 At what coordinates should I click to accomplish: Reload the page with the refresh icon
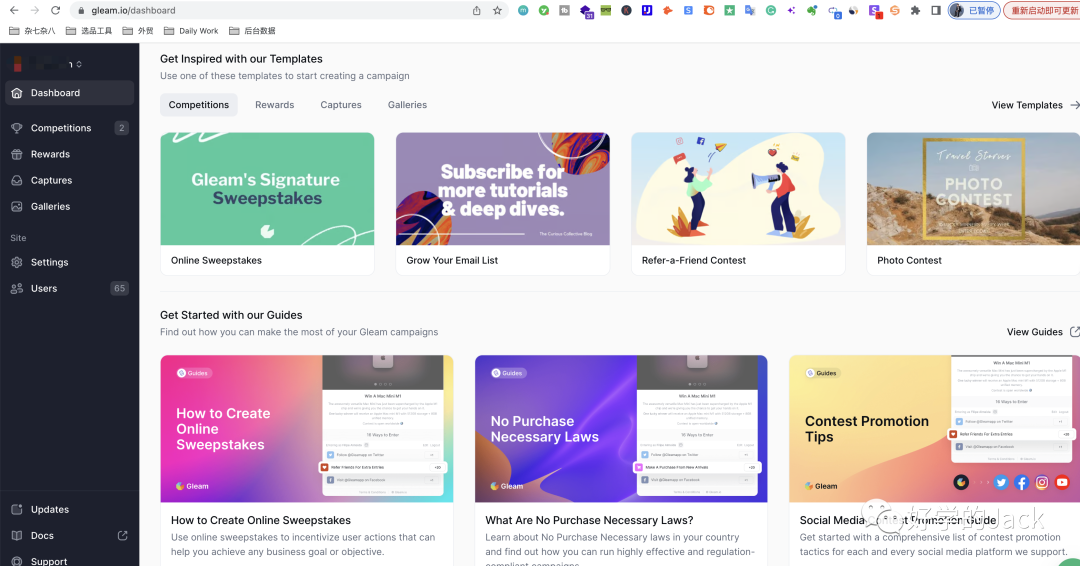click(56, 10)
